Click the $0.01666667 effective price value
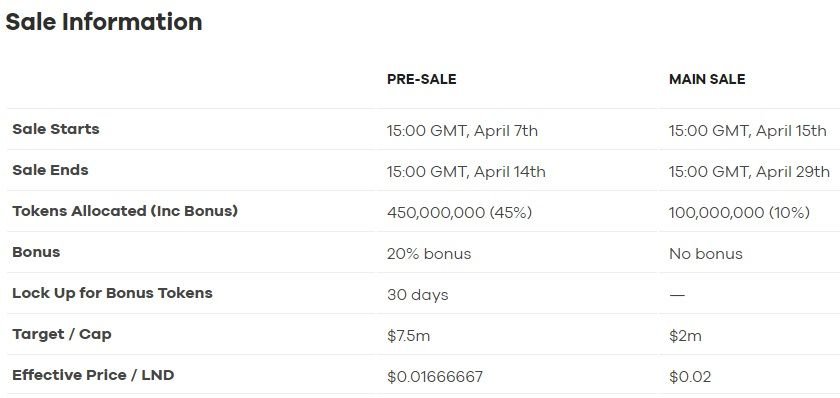840x398 pixels. (x=435, y=377)
